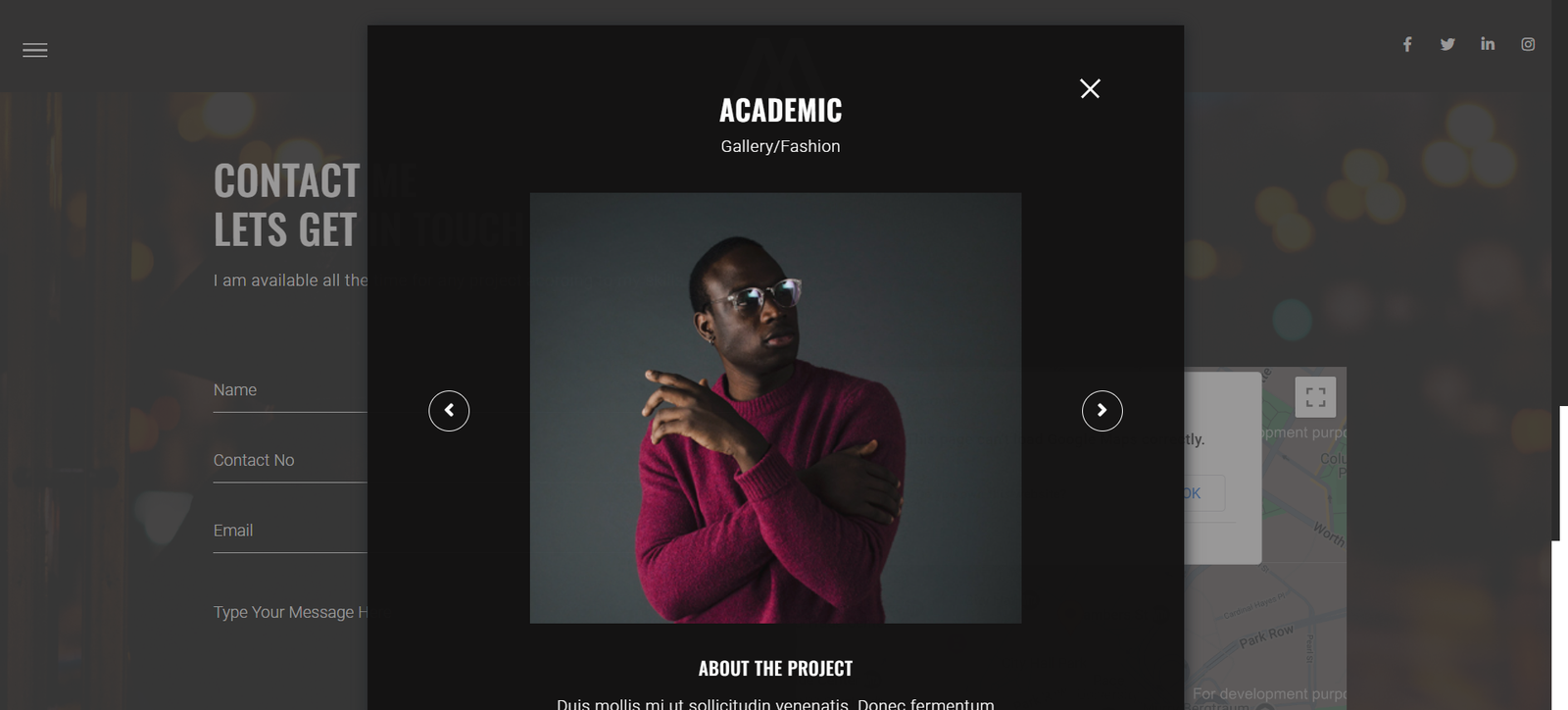Toggle fullscreen view on the map
This screenshot has height=710, width=1568.
pos(1315,397)
